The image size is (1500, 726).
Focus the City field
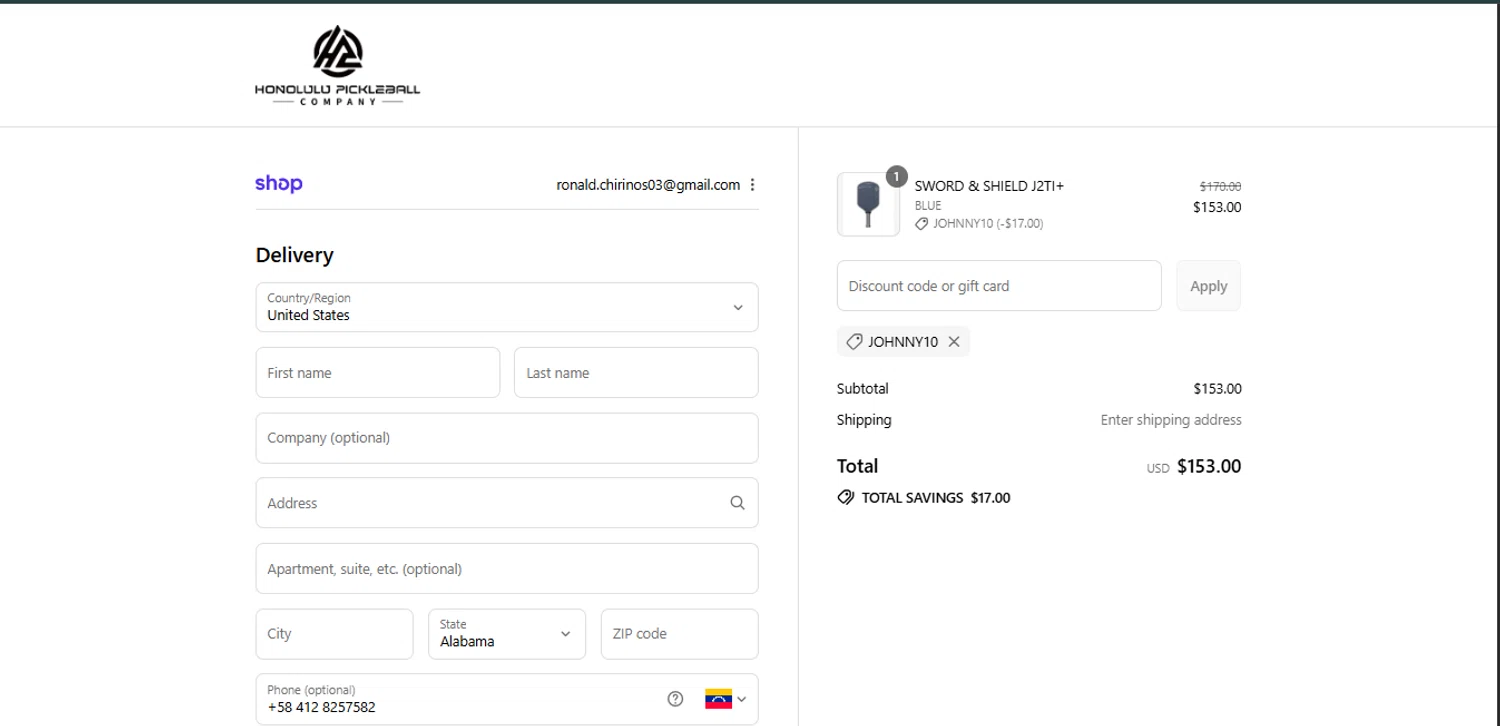coord(334,634)
